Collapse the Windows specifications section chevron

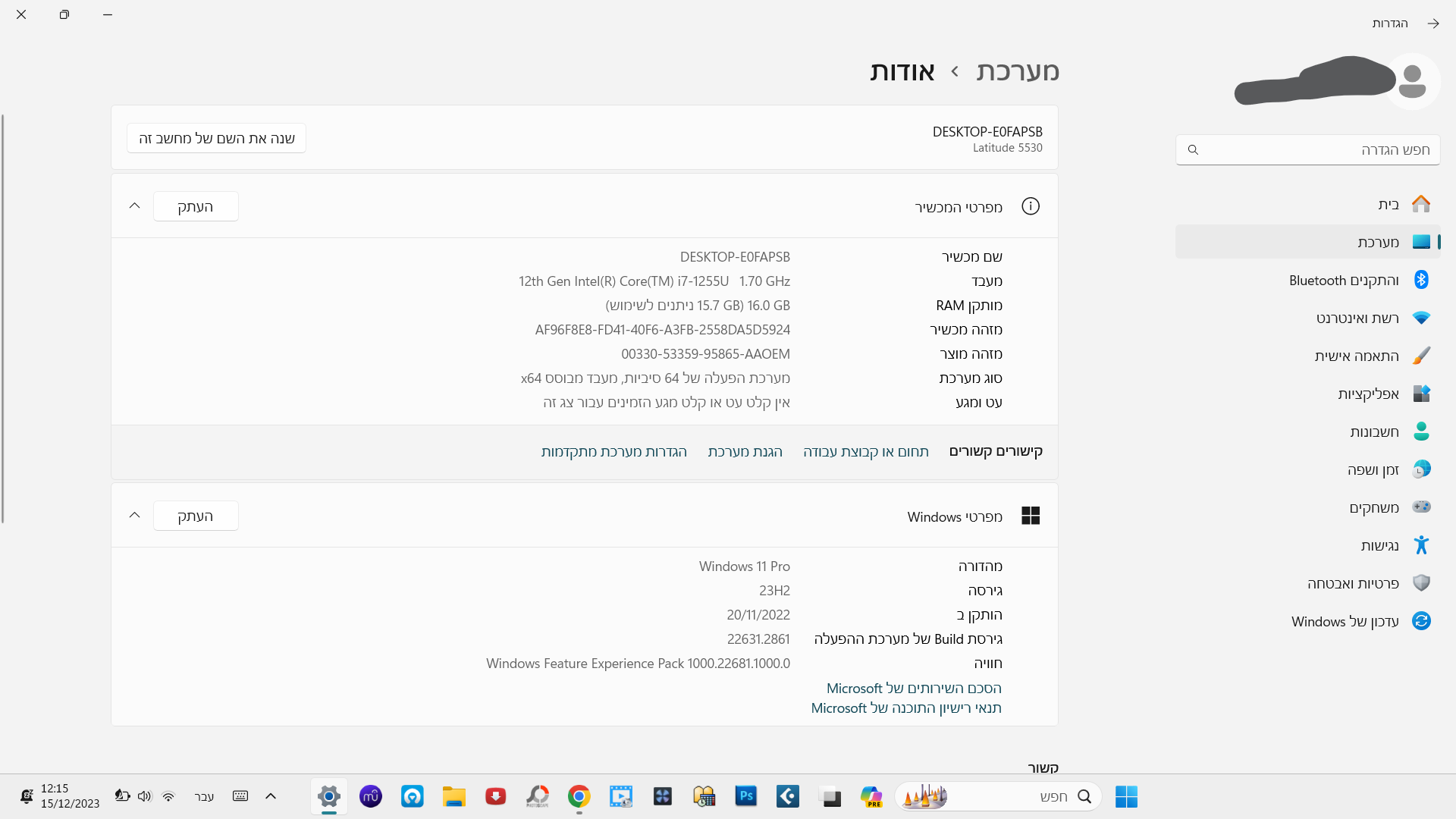[x=135, y=516]
